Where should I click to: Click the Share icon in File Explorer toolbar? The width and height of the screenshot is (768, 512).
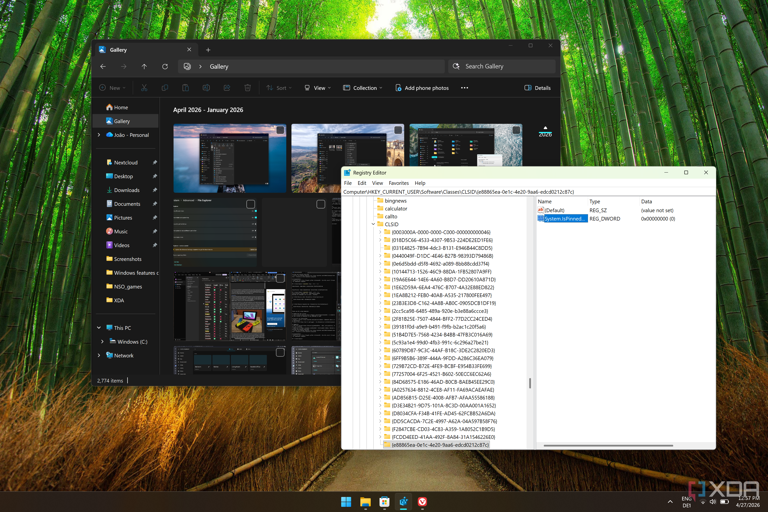pos(227,88)
